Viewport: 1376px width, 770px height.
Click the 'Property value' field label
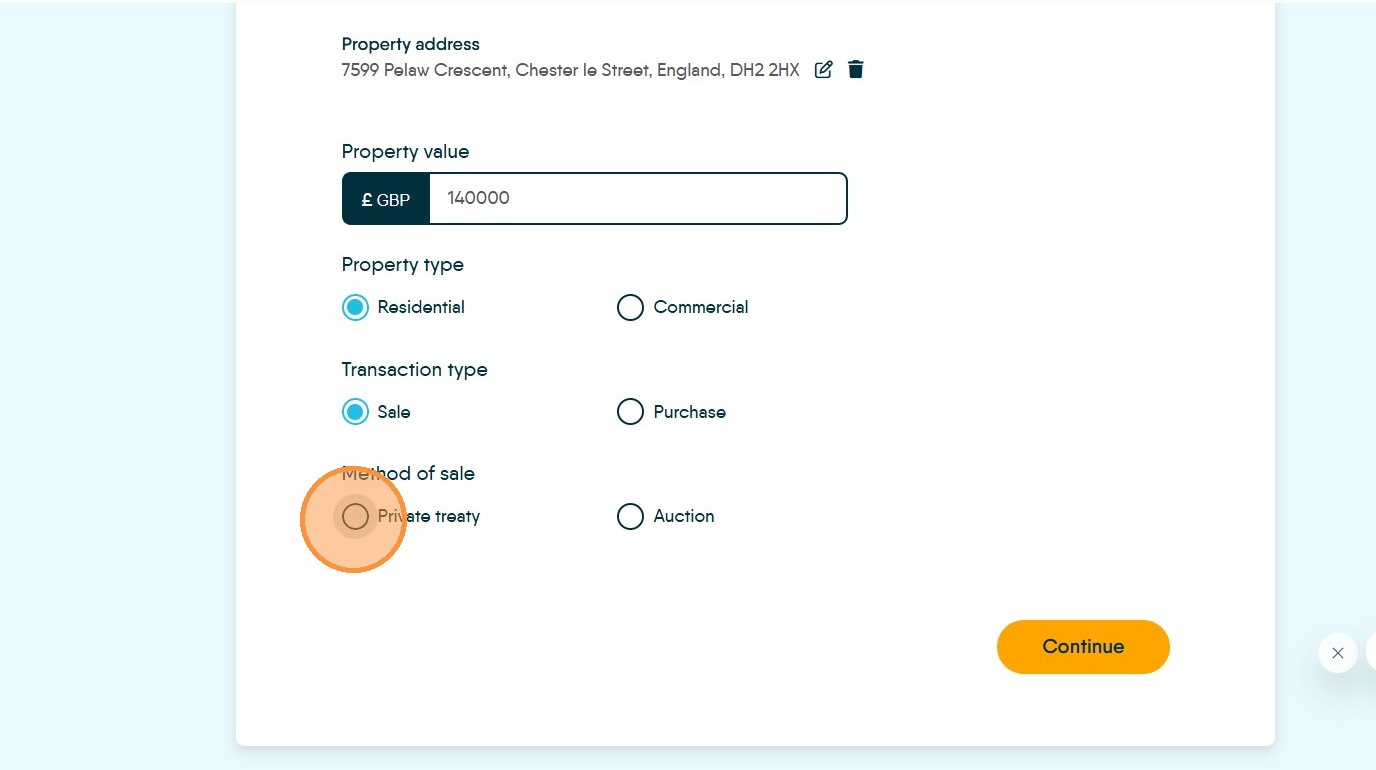click(405, 152)
